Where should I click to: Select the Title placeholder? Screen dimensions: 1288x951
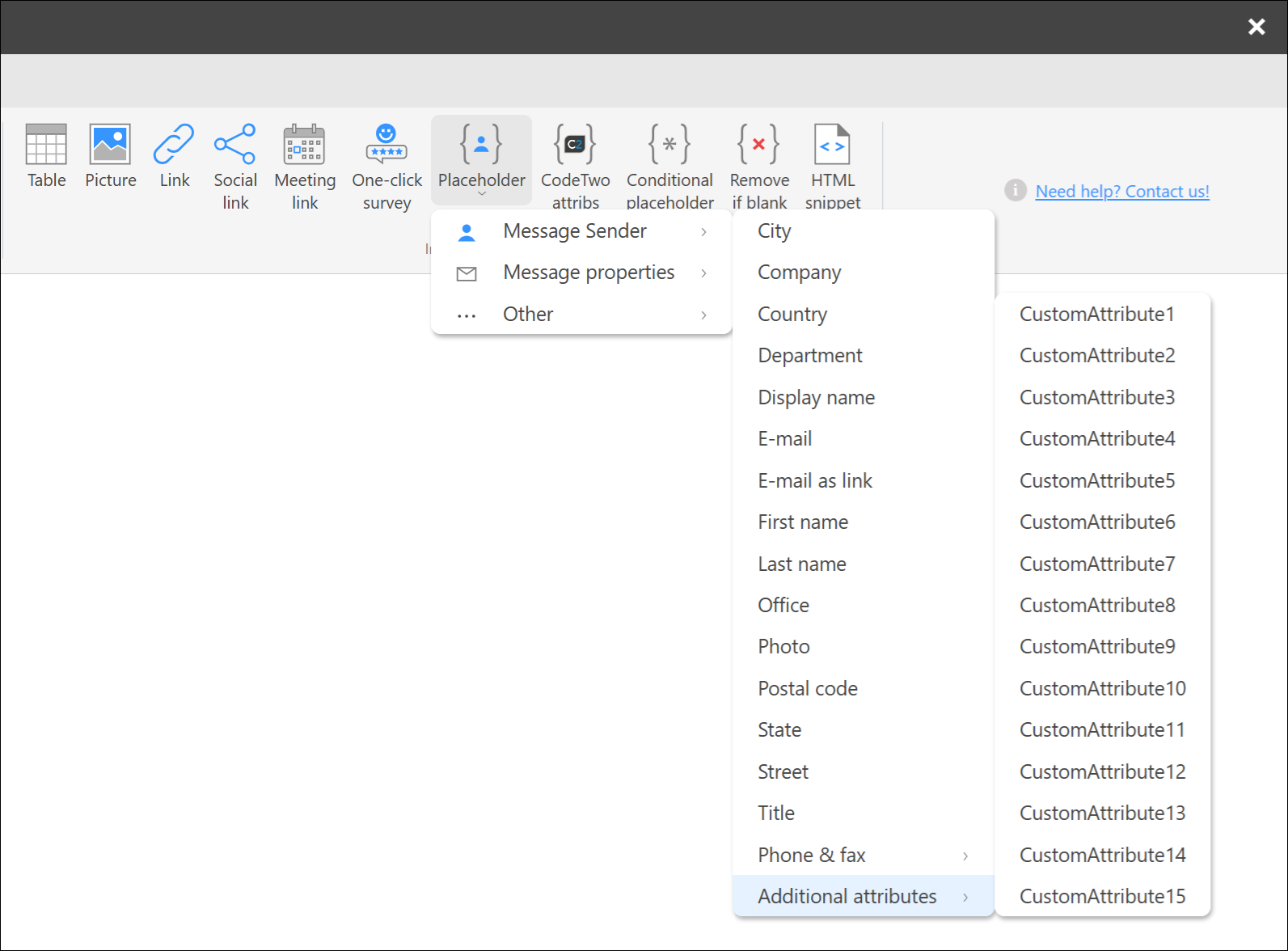click(x=863, y=814)
